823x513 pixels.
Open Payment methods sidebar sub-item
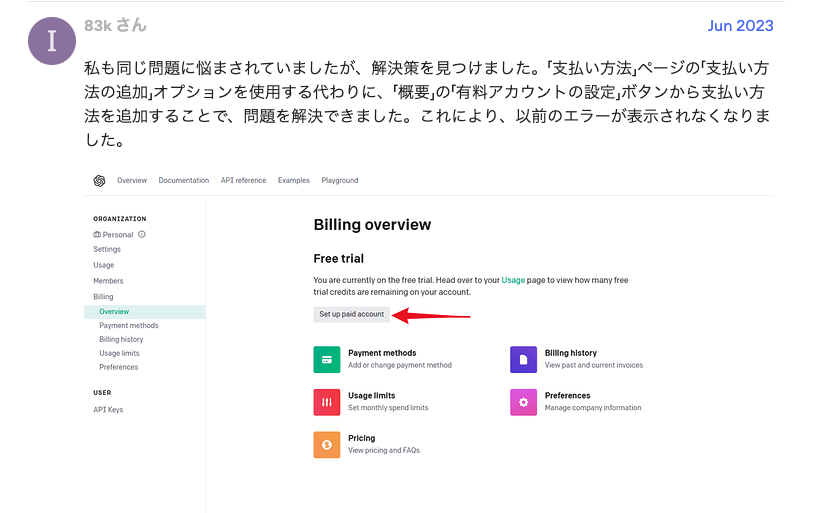129,326
